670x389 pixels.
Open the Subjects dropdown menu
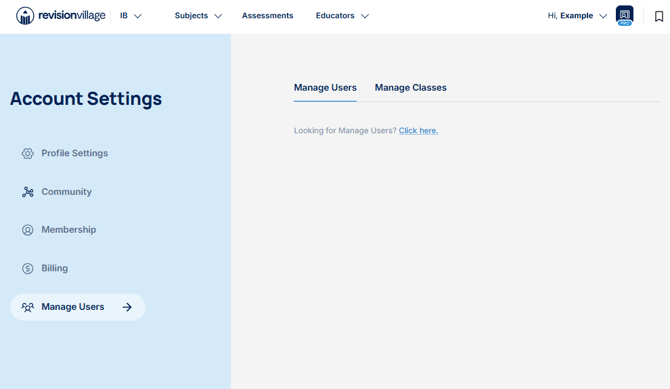198,16
